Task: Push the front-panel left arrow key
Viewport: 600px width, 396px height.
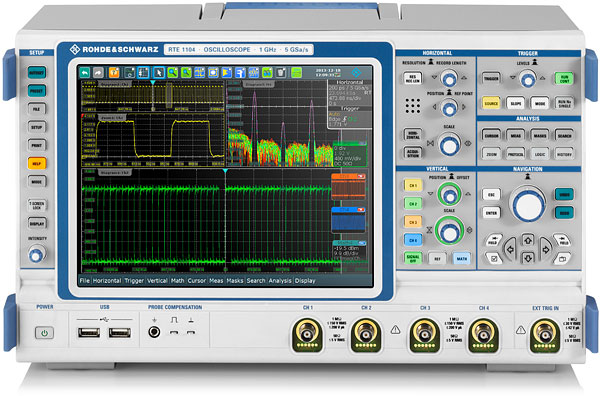Action: click(510, 249)
